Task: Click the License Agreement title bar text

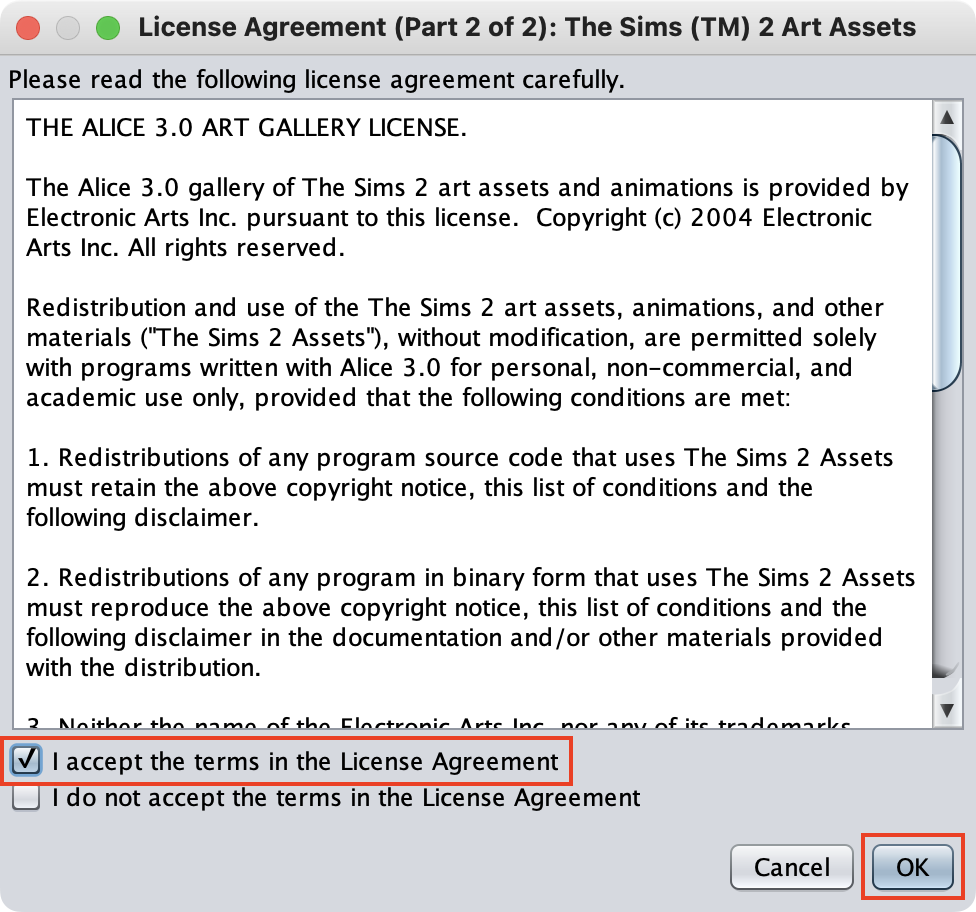Action: 527,27
